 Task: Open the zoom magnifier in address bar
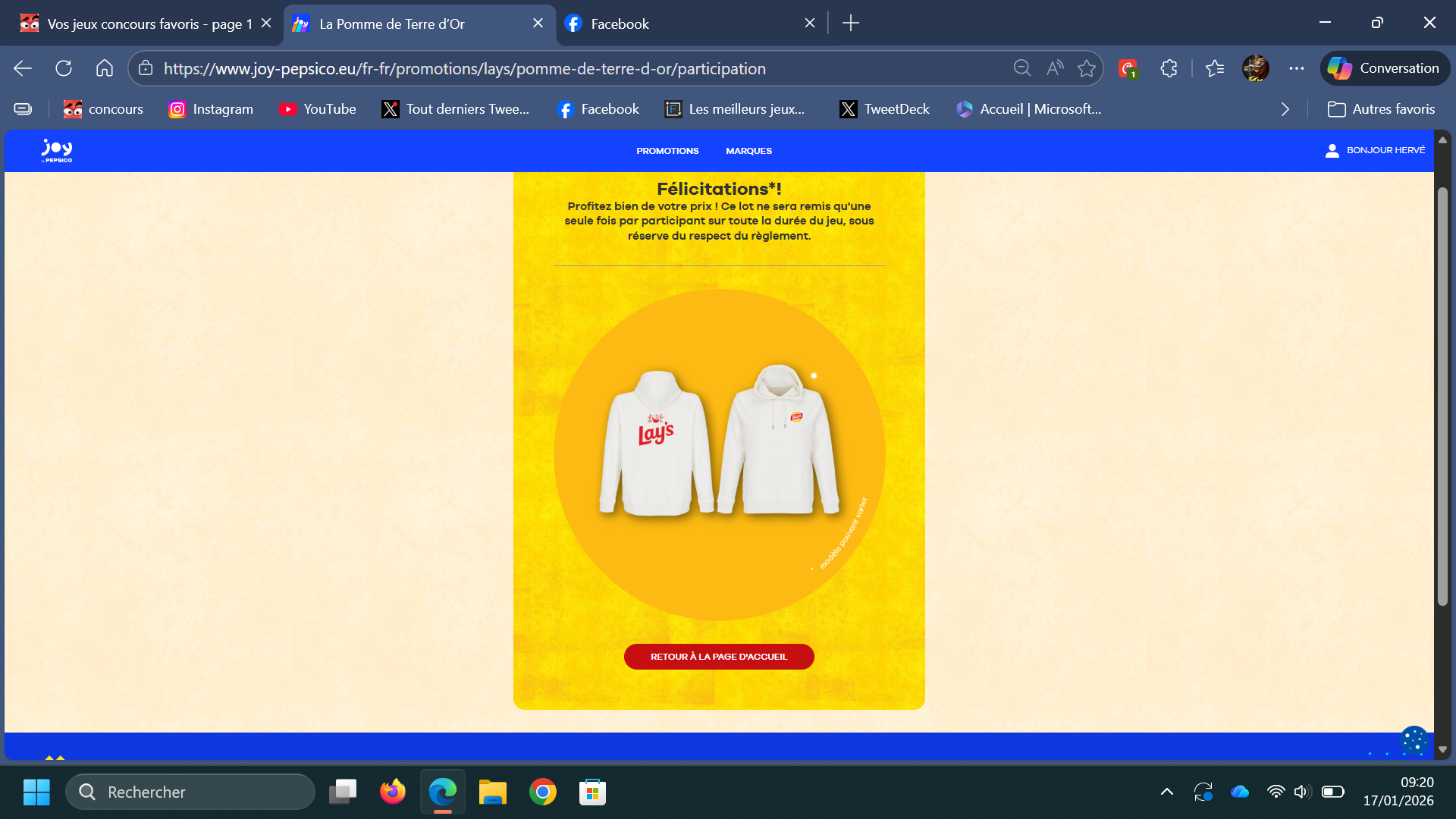tap(1021, 68)
